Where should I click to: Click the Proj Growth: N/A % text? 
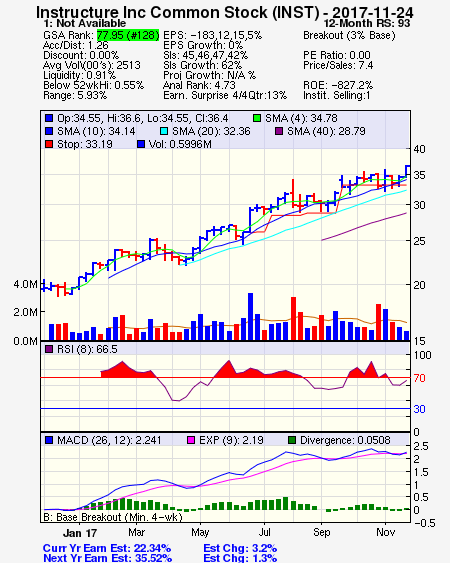(x=209, y=75)
